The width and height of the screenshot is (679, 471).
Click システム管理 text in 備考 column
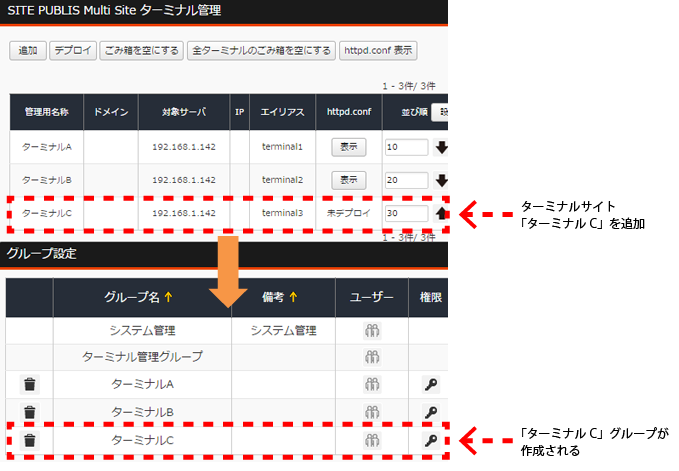click(x=284, y=331)
